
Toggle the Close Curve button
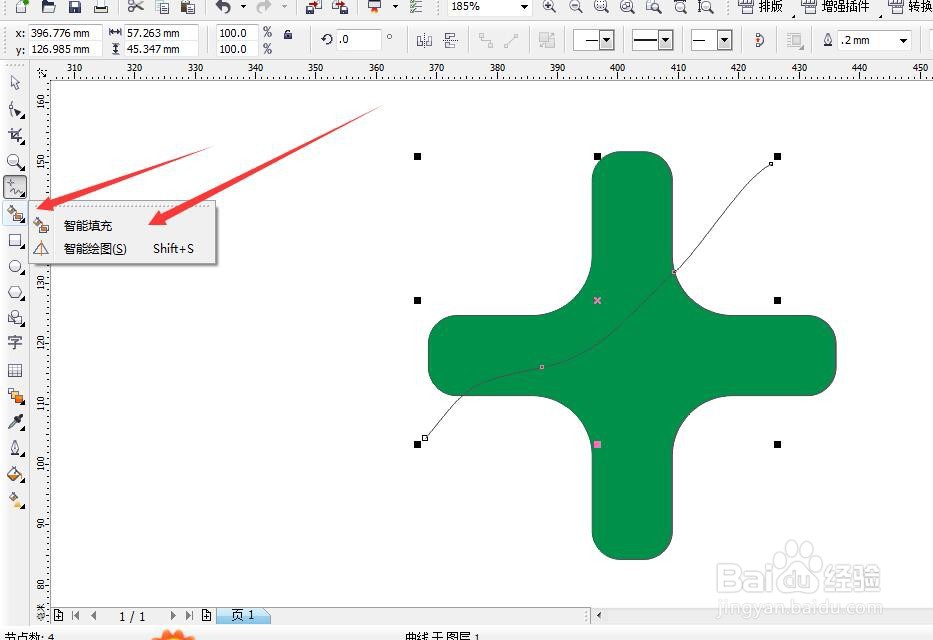click(759, 40)
